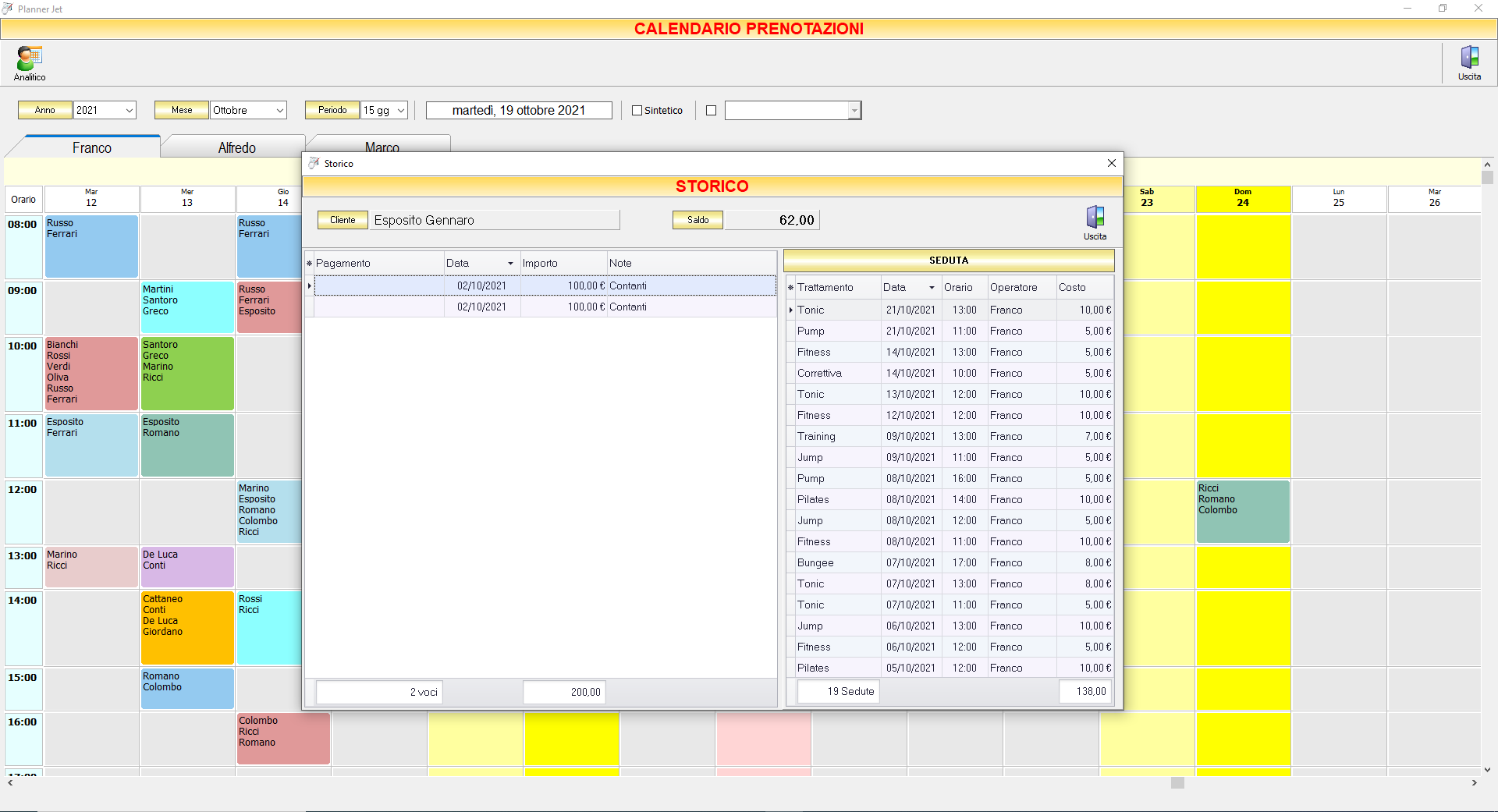
Task: Click the Dom 24 day header
Action: (1243, 198)
